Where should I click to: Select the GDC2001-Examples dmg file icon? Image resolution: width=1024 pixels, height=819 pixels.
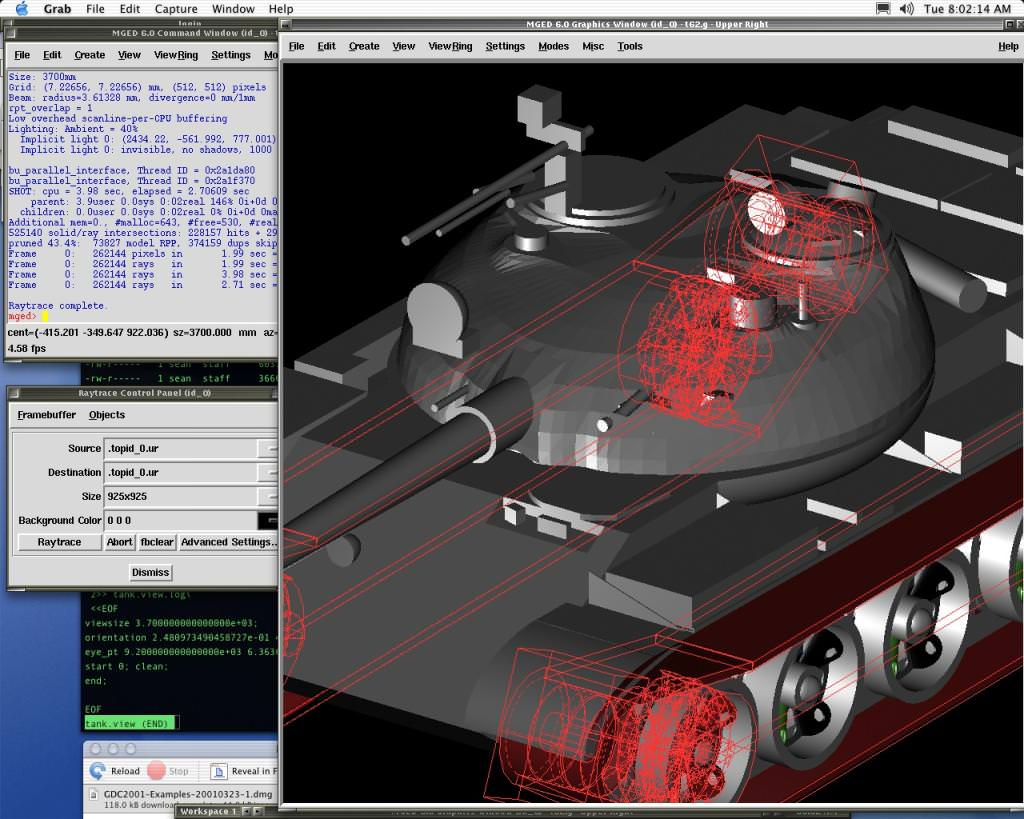[94, 795]
